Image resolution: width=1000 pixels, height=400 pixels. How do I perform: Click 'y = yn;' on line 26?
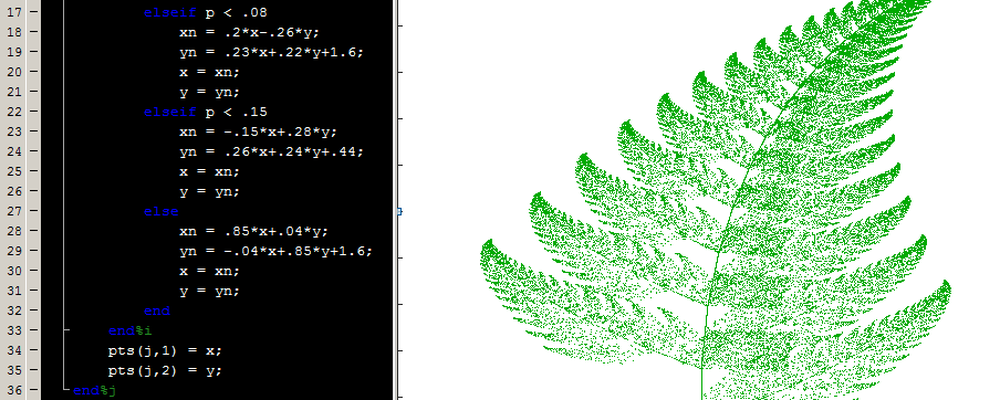[210, 191]
